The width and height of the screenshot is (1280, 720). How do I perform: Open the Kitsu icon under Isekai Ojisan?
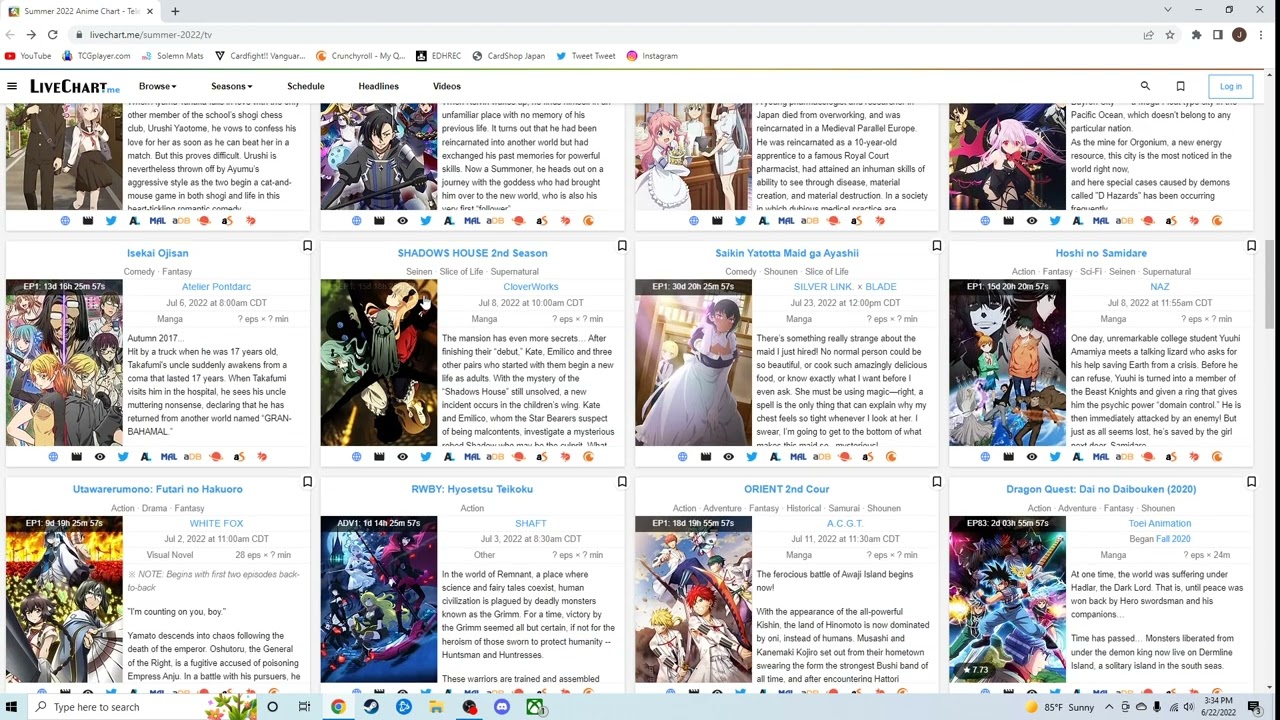pyautogui.click(x=262, y=457)
